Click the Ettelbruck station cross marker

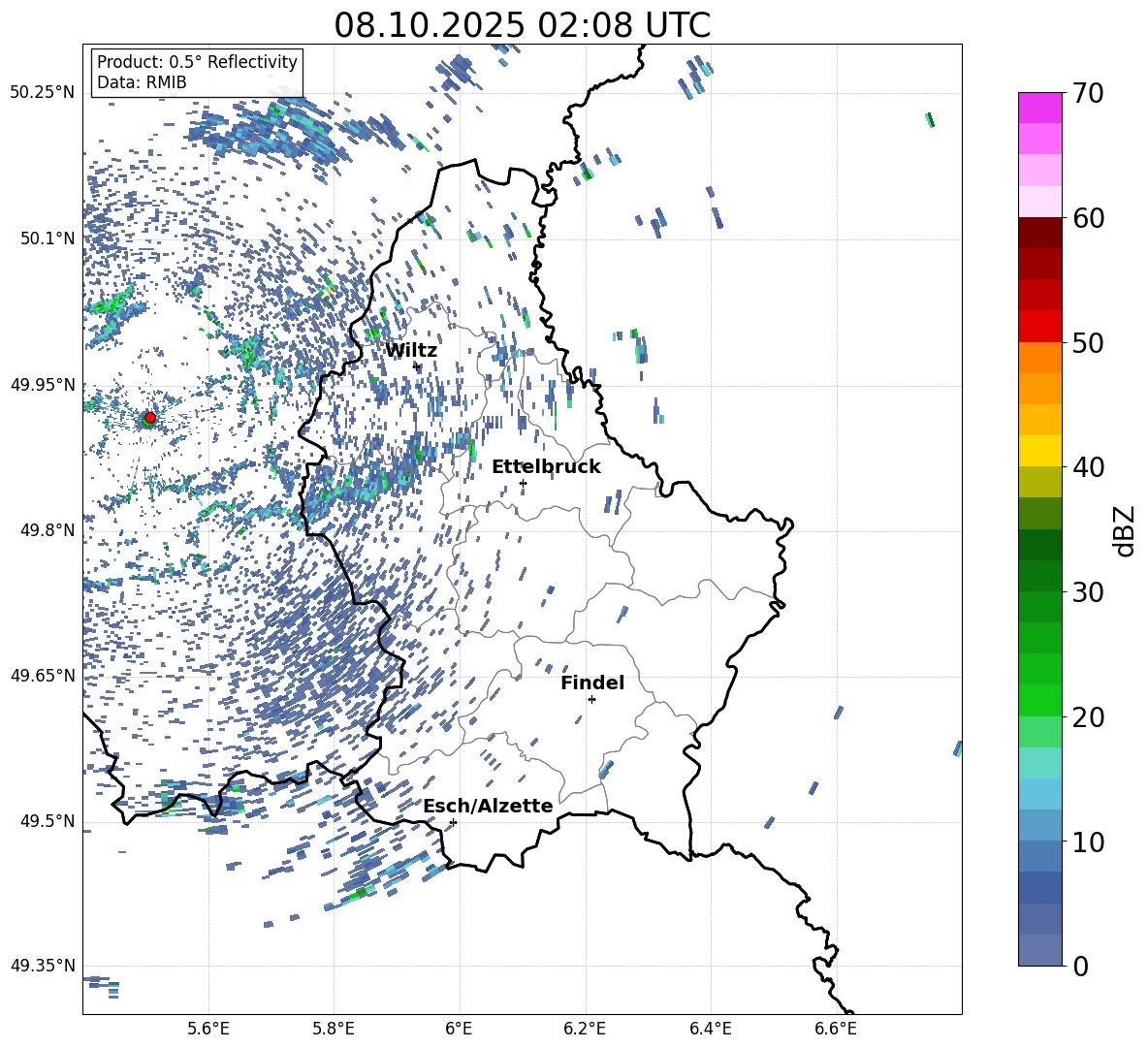point(523,483)
